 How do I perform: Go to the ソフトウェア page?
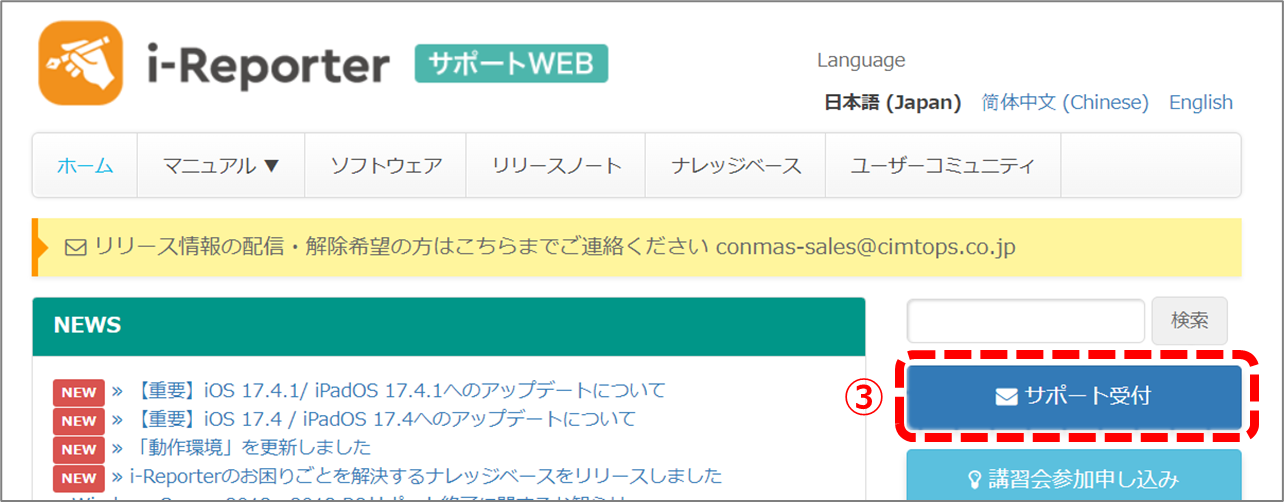(386, 166)
